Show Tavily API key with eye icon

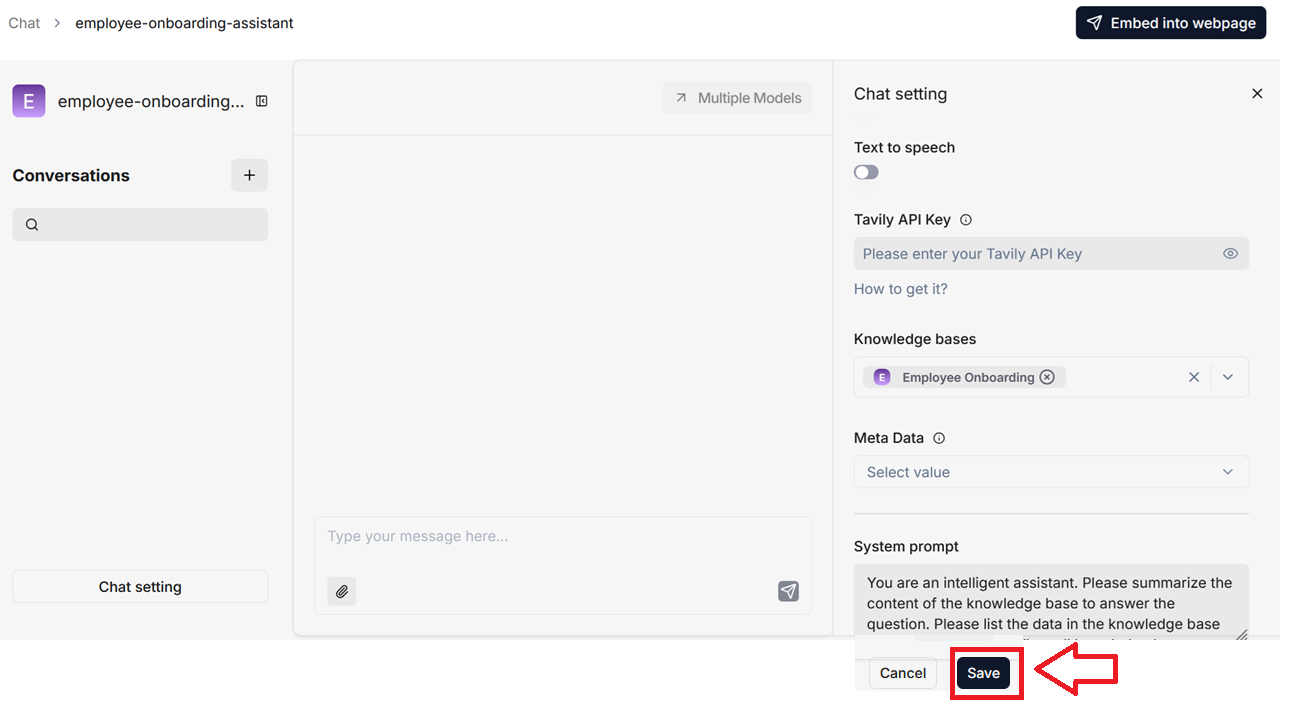pos(1230,254)
